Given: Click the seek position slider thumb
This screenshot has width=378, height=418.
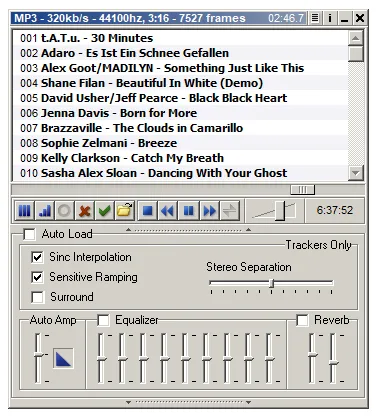Looking at the screenshot, I should [x=302, y=190].
